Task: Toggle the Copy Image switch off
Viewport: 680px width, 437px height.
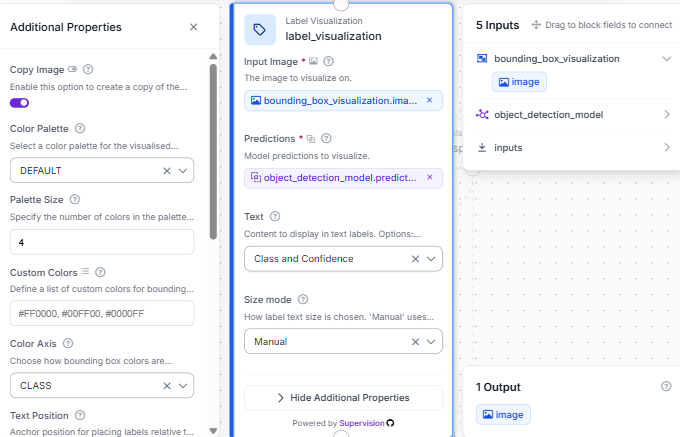Action: pos(20,103)
